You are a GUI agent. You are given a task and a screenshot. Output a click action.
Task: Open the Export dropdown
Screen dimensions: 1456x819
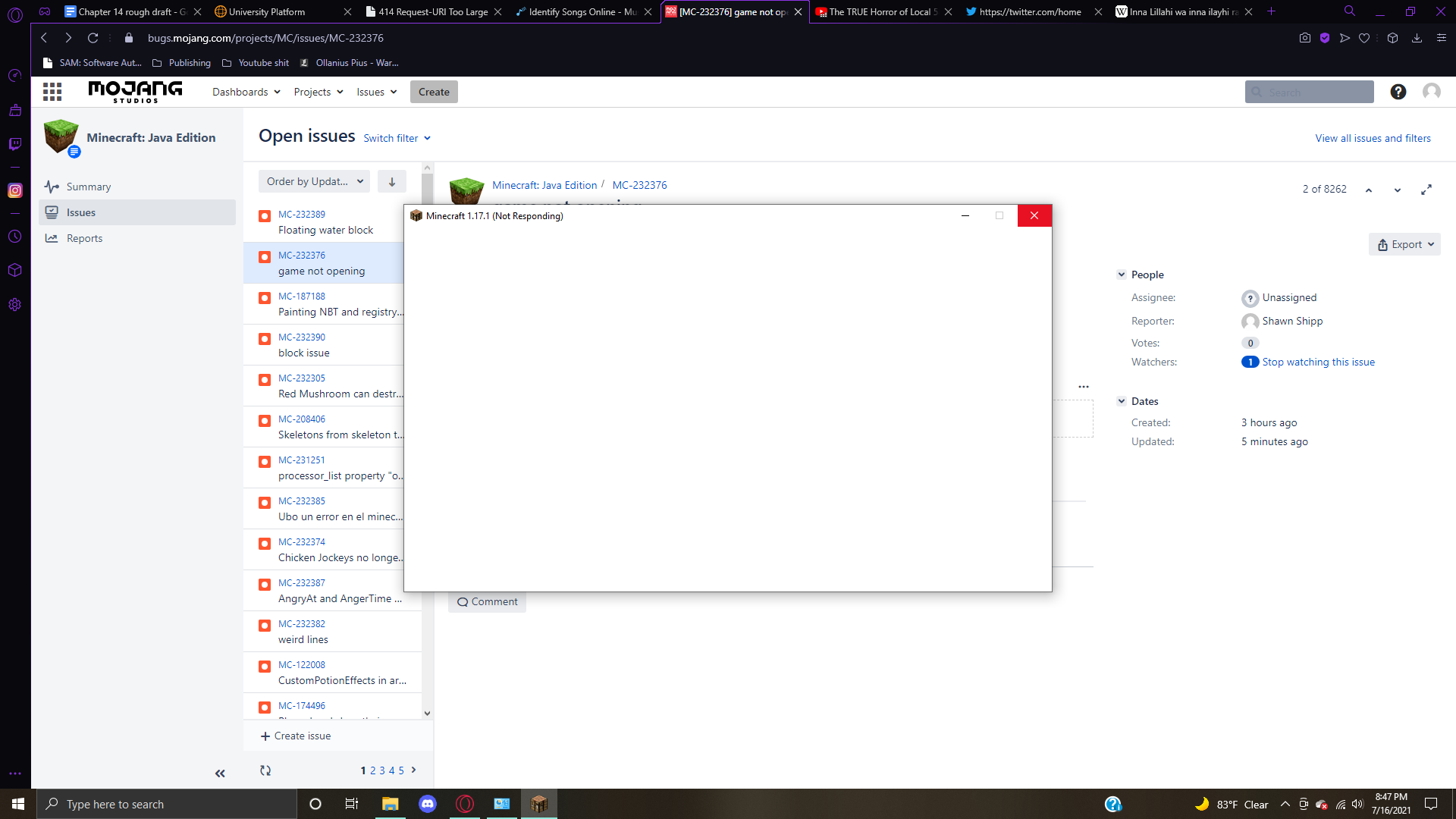coord(1404,244)
